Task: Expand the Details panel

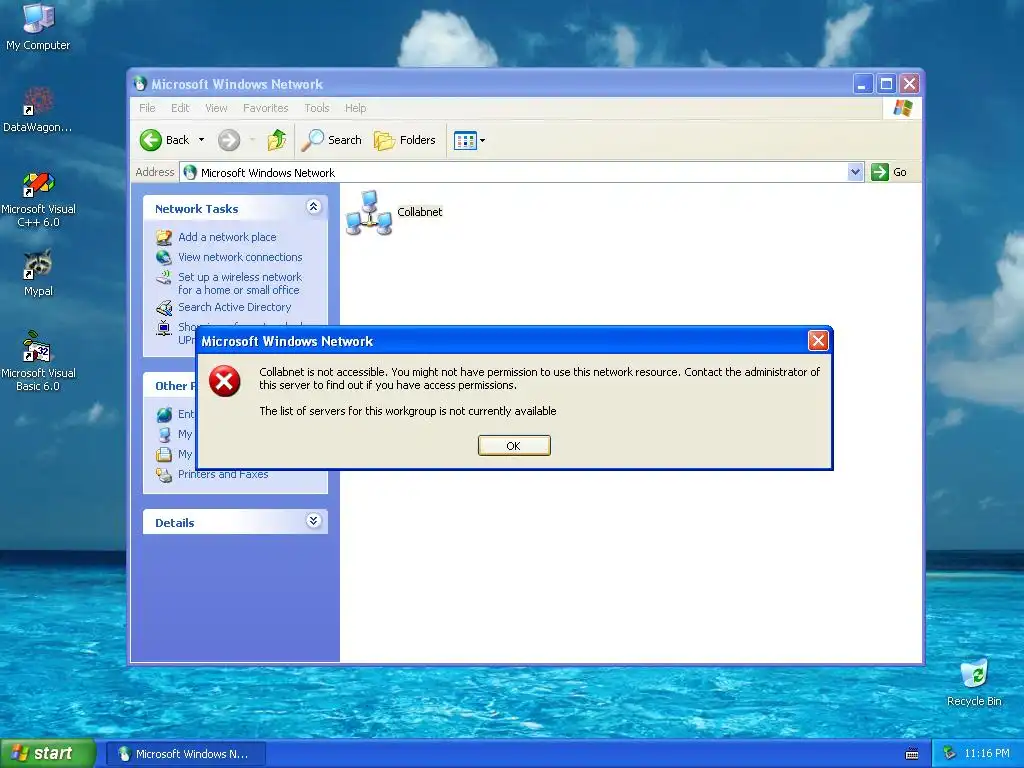Action: tap(313, 520)
